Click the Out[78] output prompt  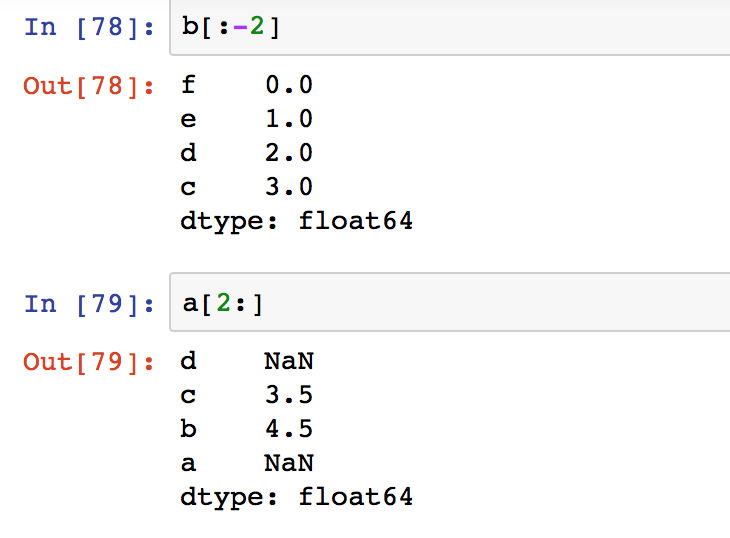tap(88, 86)
